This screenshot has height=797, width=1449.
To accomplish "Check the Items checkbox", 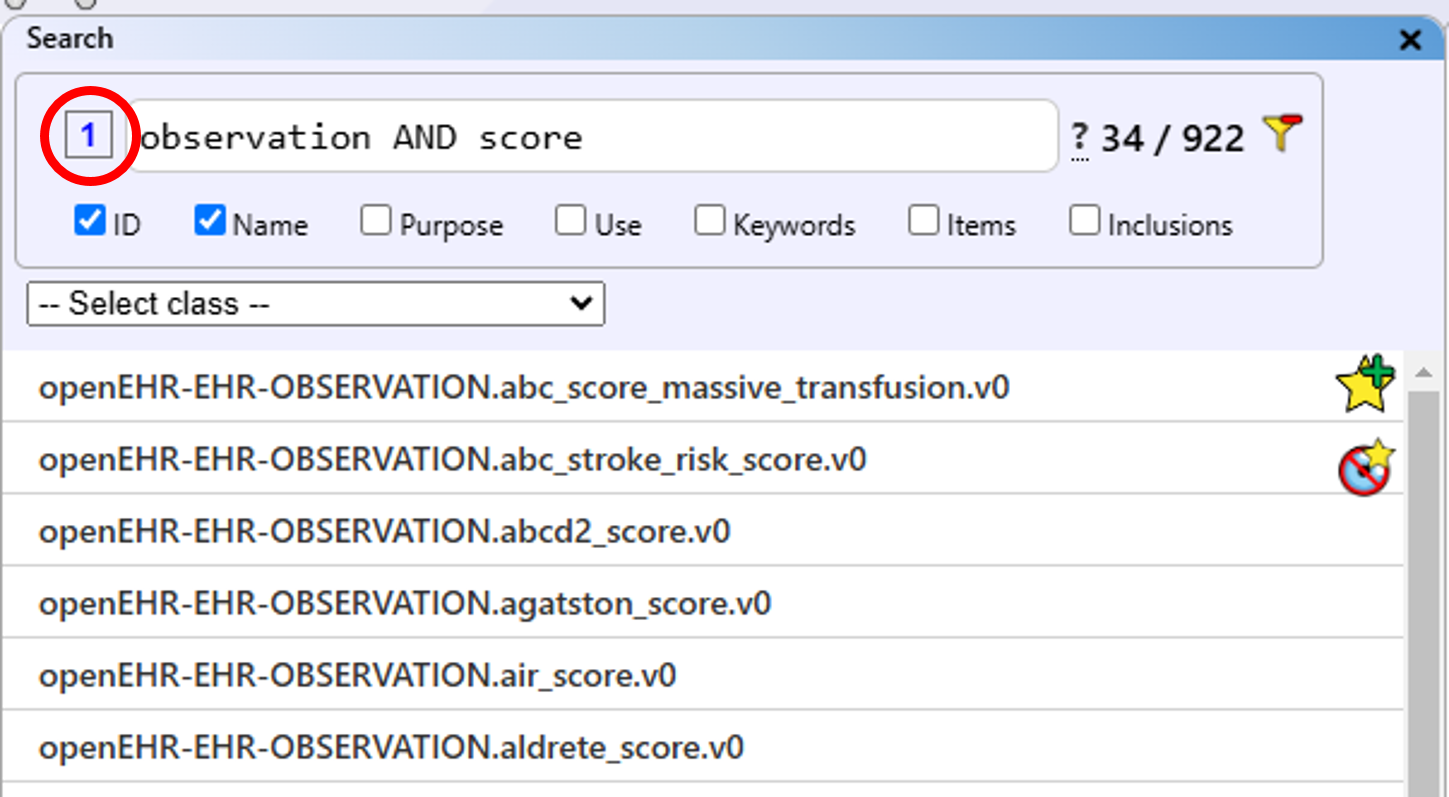I will [923, 221].
